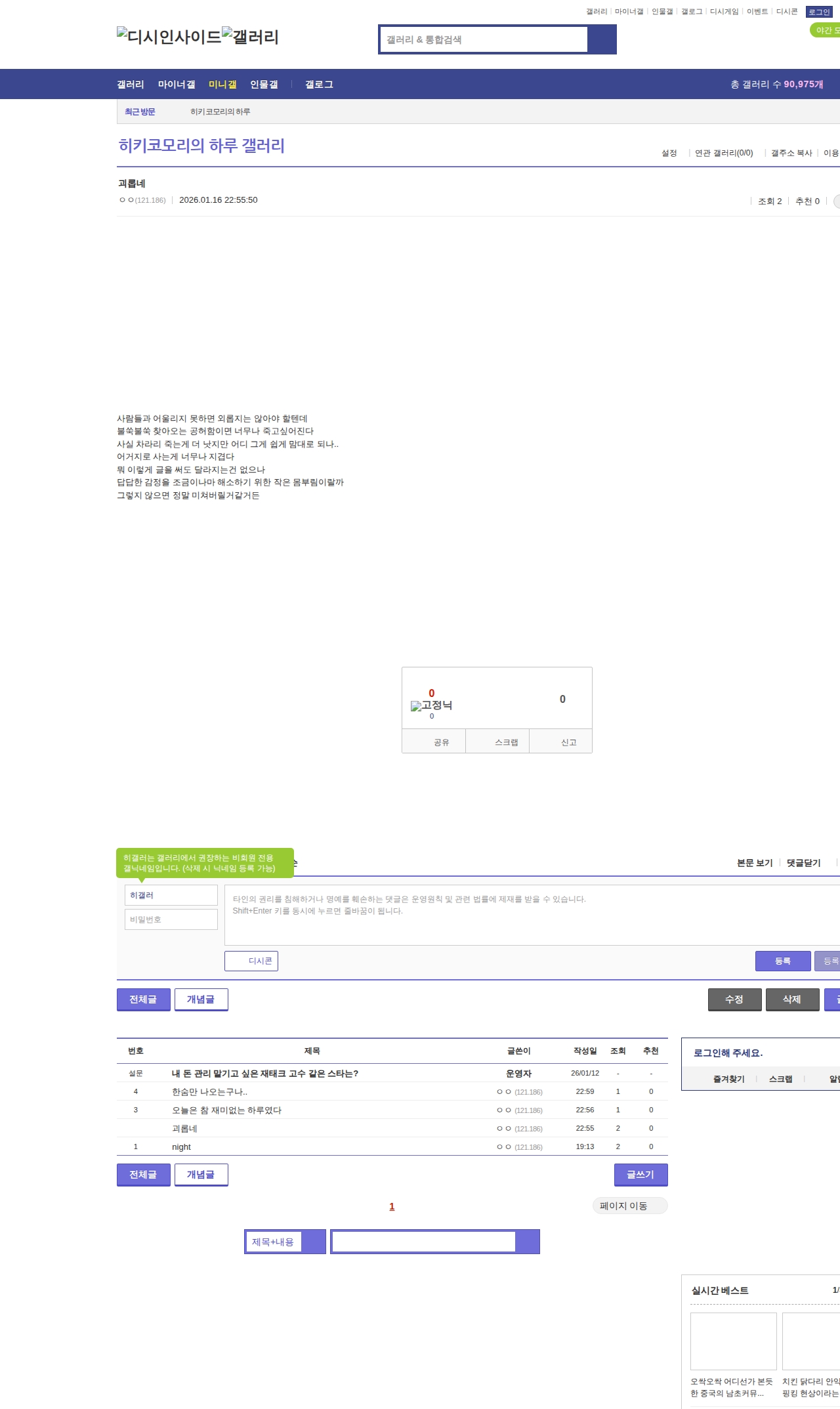840x1409 pixels.
Task: Click the bottom gallery search input
Action: [x=423, y=1242]
